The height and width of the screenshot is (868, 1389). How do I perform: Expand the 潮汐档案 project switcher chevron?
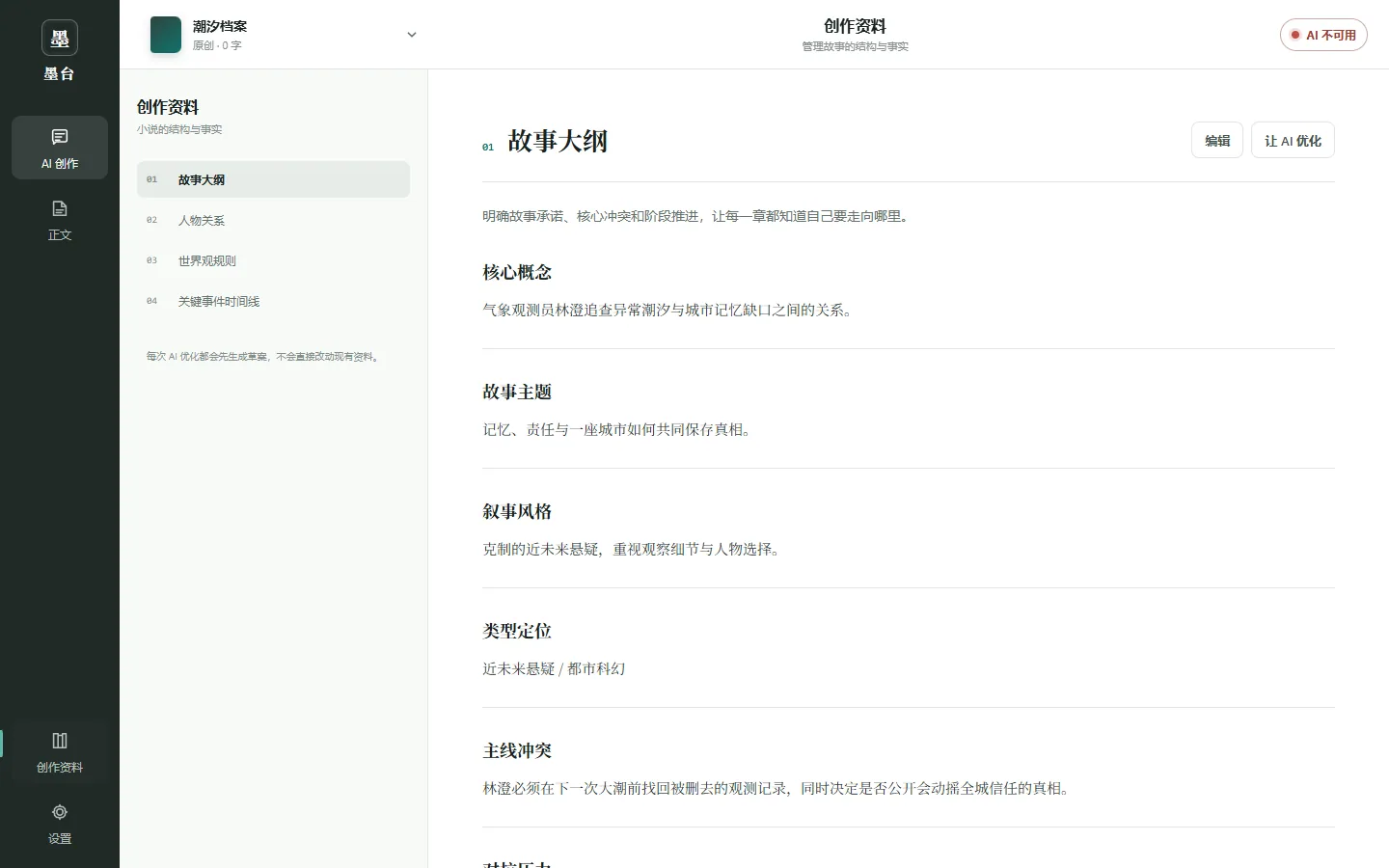[412, 35]
